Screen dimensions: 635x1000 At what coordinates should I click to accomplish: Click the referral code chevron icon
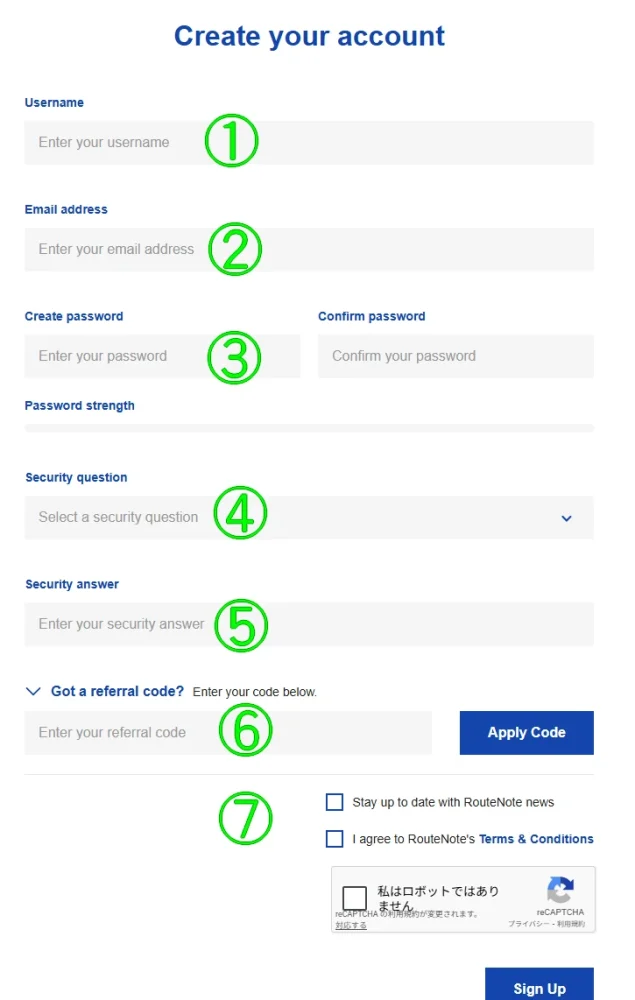coord(33,691)
